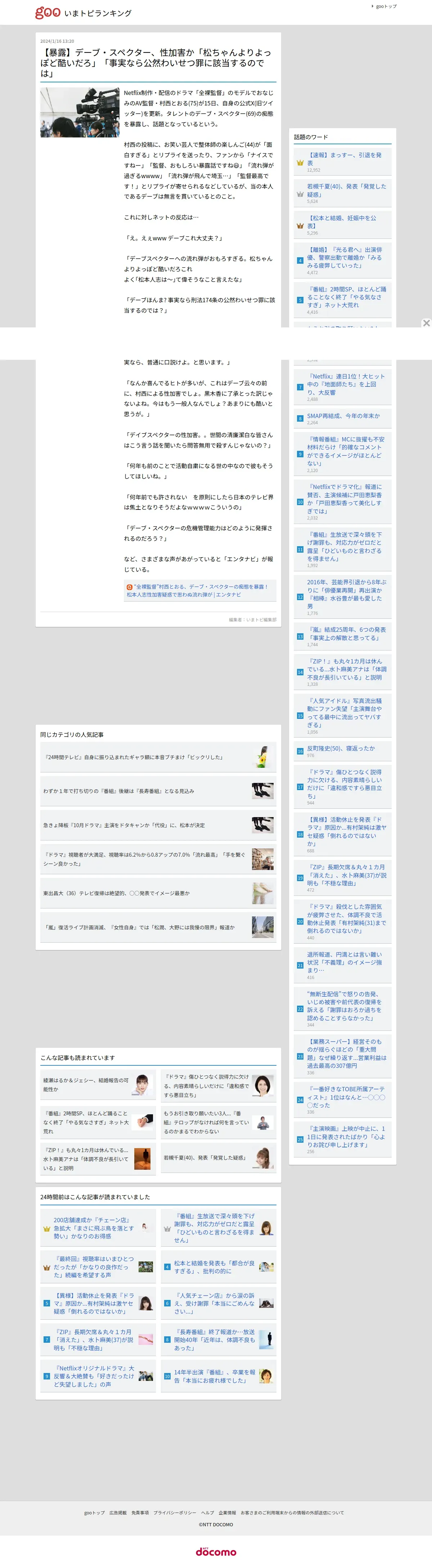Open 『24時間テレビ』ギャラ額 article row
432x1568 pixels.
pyautogui.click(x=158, y=757)
